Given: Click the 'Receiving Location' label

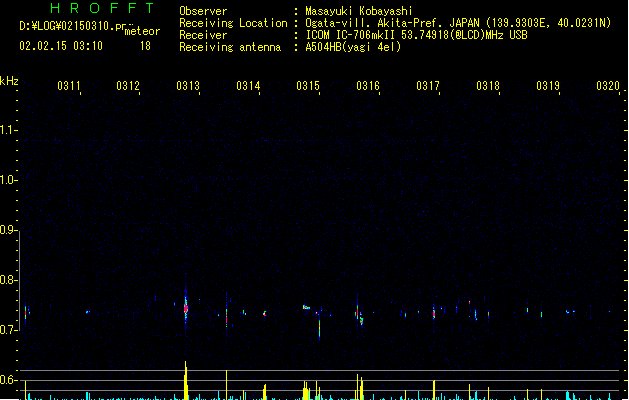Looking at the screenshot, I should click(x=233, y=23).
